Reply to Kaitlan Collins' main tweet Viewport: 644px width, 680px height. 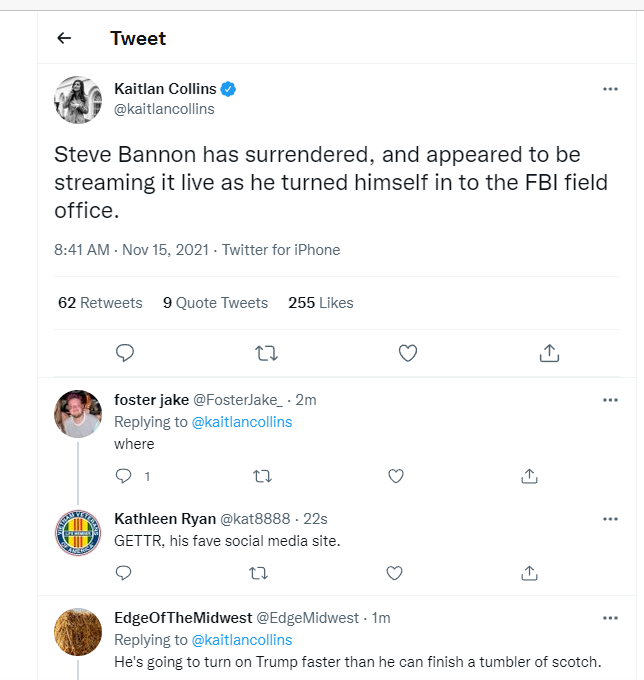point(125,353)
